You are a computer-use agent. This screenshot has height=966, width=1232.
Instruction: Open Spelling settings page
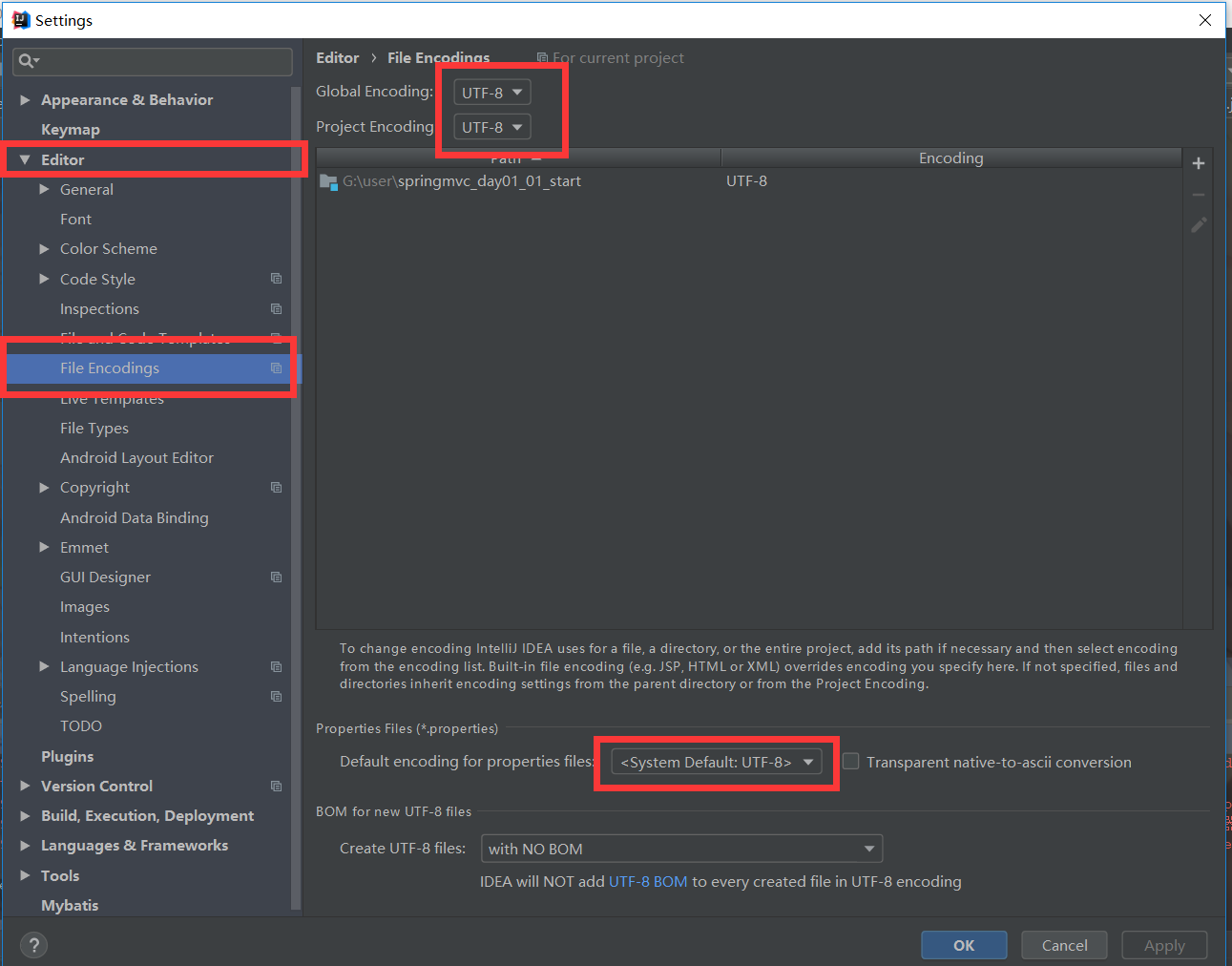tap(88, 696)
